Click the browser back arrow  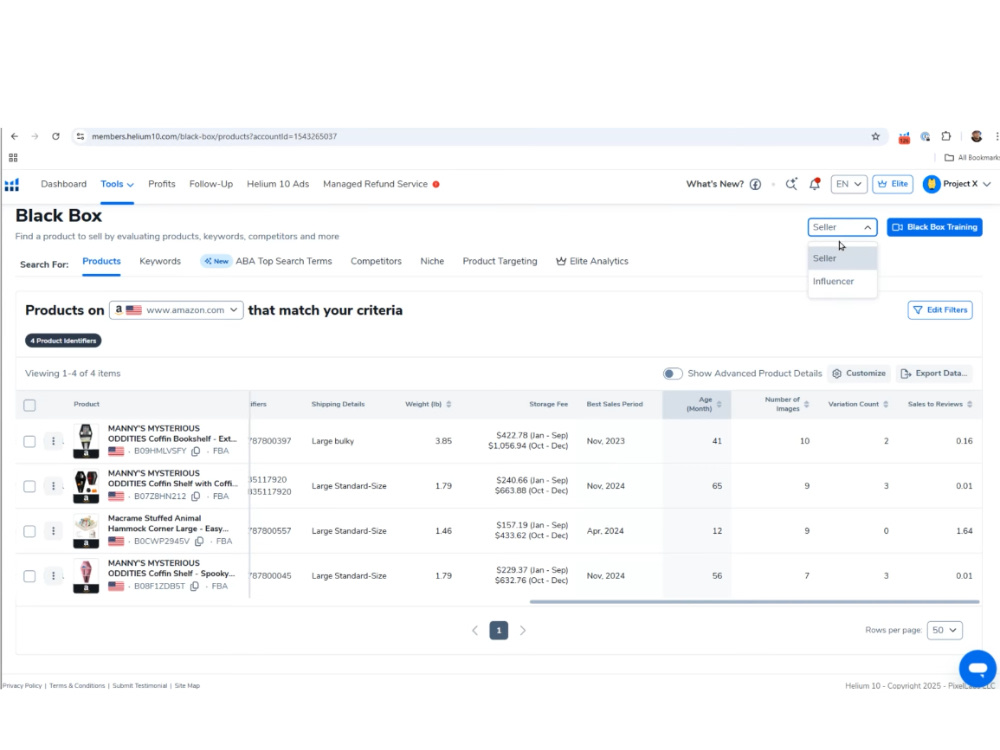click(15, 136)
